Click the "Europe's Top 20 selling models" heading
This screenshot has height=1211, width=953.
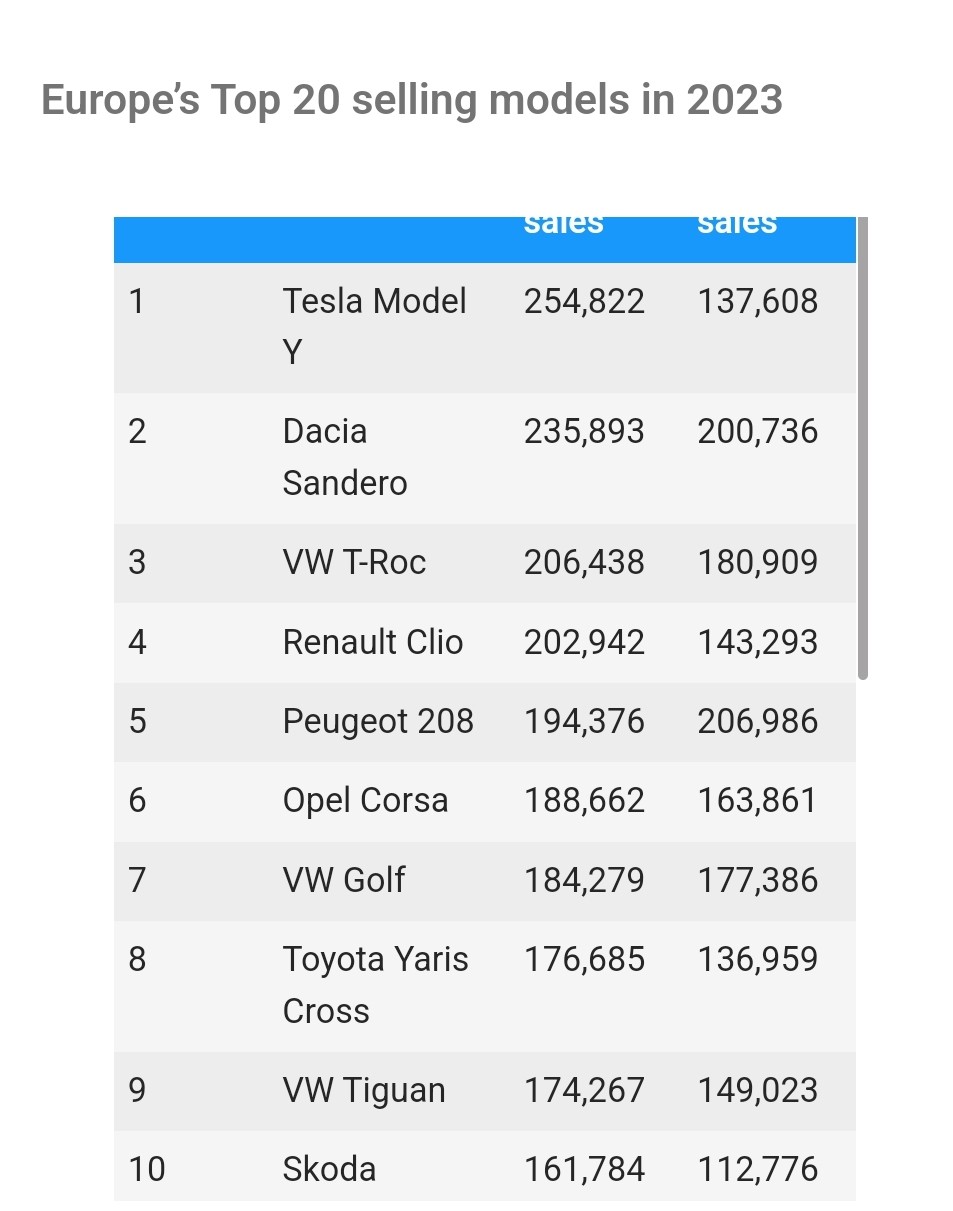411,100
